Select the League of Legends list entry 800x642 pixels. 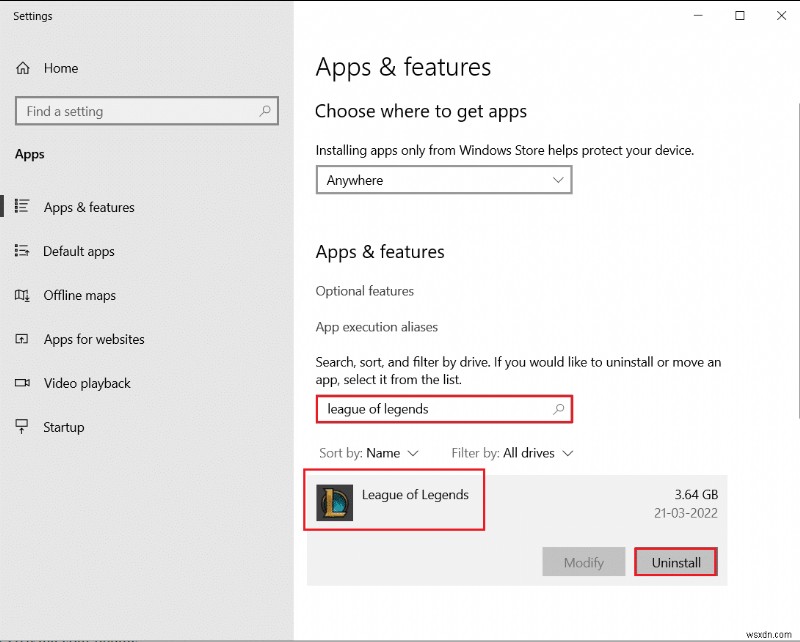[x=414, y=494]
